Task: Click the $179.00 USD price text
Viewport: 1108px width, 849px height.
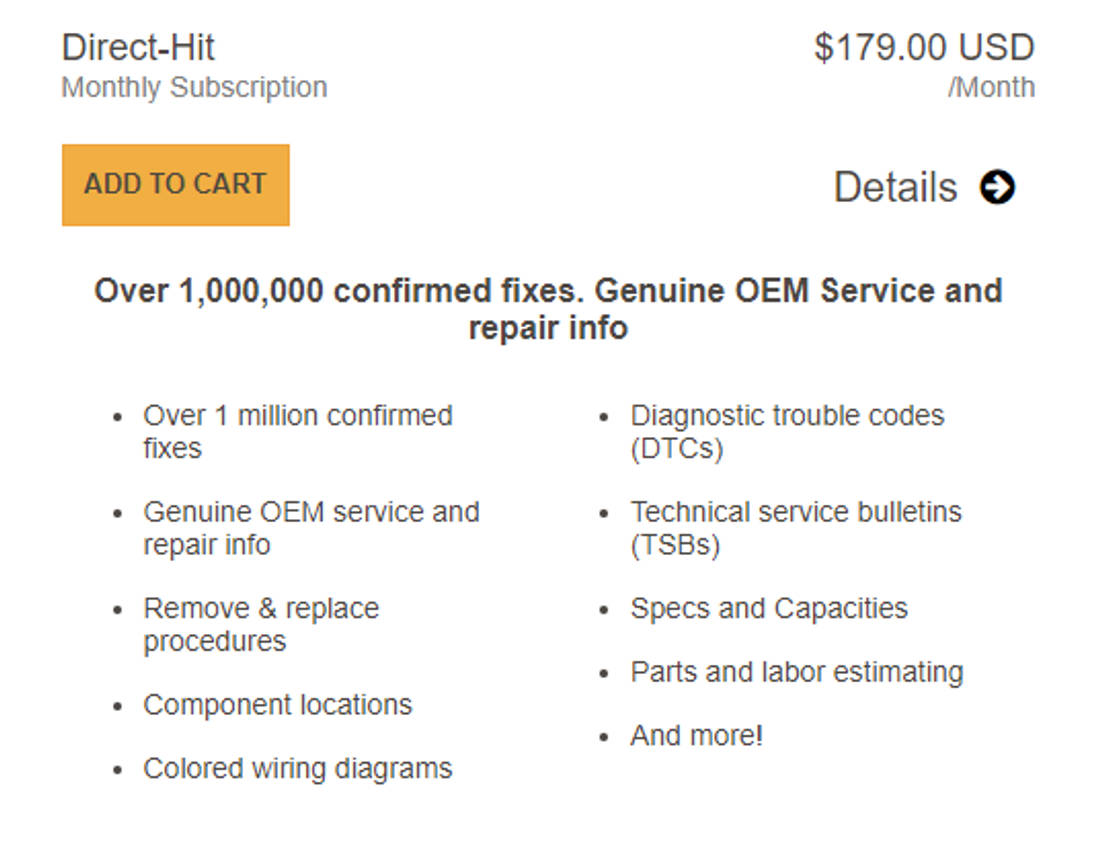Action: [x=925, y=47]
